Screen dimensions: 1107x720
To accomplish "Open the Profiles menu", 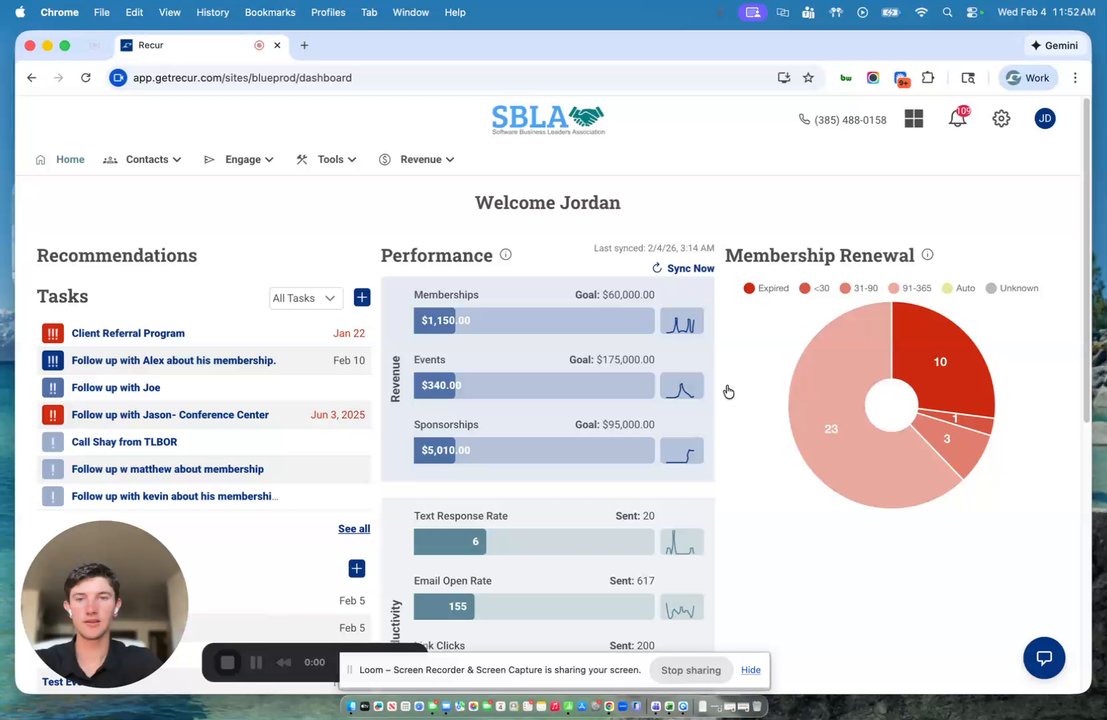I will 328,12.
